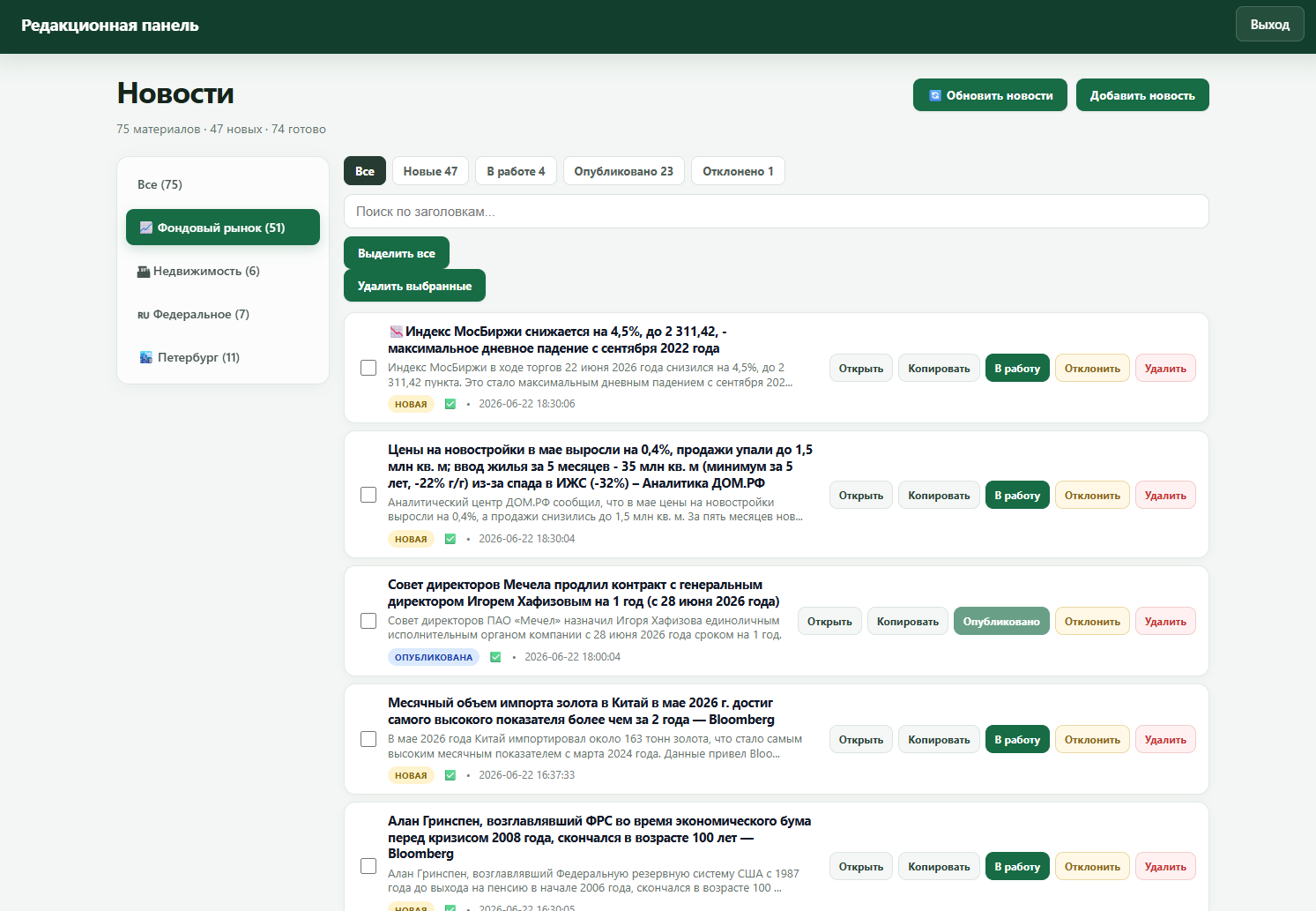Reject the Индекс МосБиржи news item
Screen dimensions: 1316x911
click(1092, 369)
